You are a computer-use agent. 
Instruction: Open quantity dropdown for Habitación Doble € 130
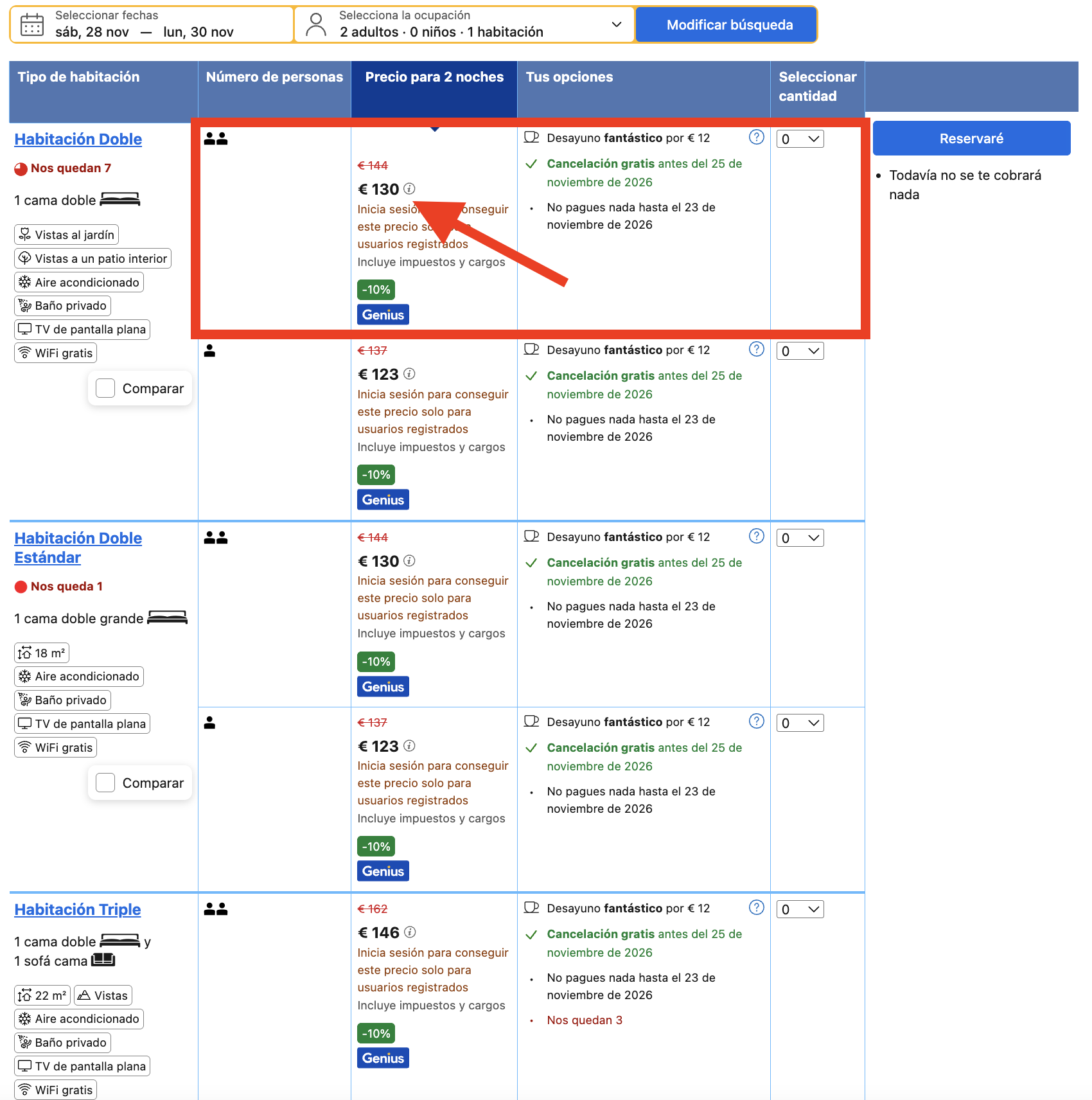[800, 139]
